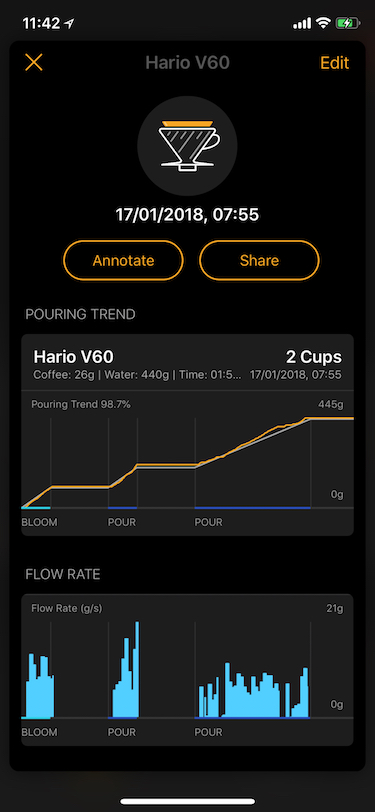Share this brew record
Image resolution: width=375 pixels, height=812 pixels.
[259, 260]
